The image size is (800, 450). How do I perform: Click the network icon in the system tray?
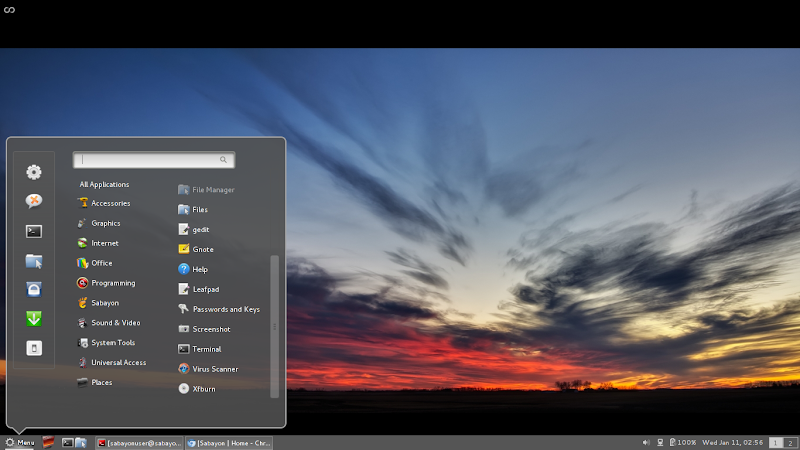tap(660, 442)
